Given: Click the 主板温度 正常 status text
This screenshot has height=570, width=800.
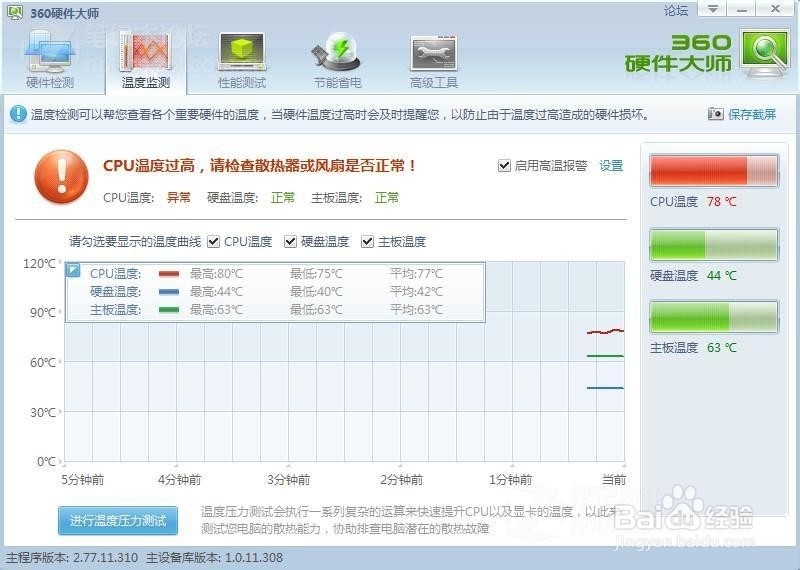Looking at the screenshot, I should (387, 197).
